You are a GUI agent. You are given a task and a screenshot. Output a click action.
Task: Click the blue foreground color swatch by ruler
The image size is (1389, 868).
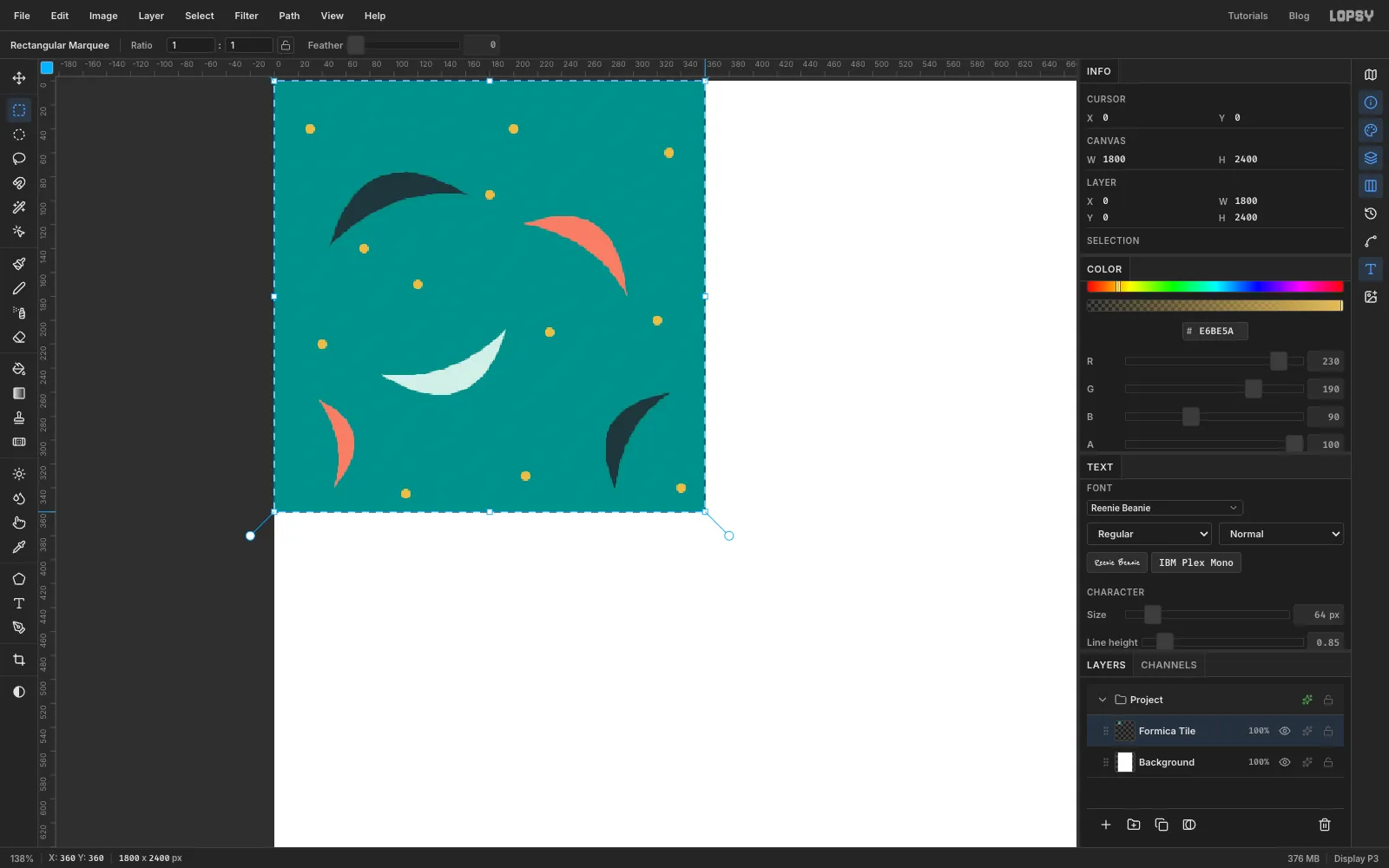pyautogui.click(x=47, y=67)
